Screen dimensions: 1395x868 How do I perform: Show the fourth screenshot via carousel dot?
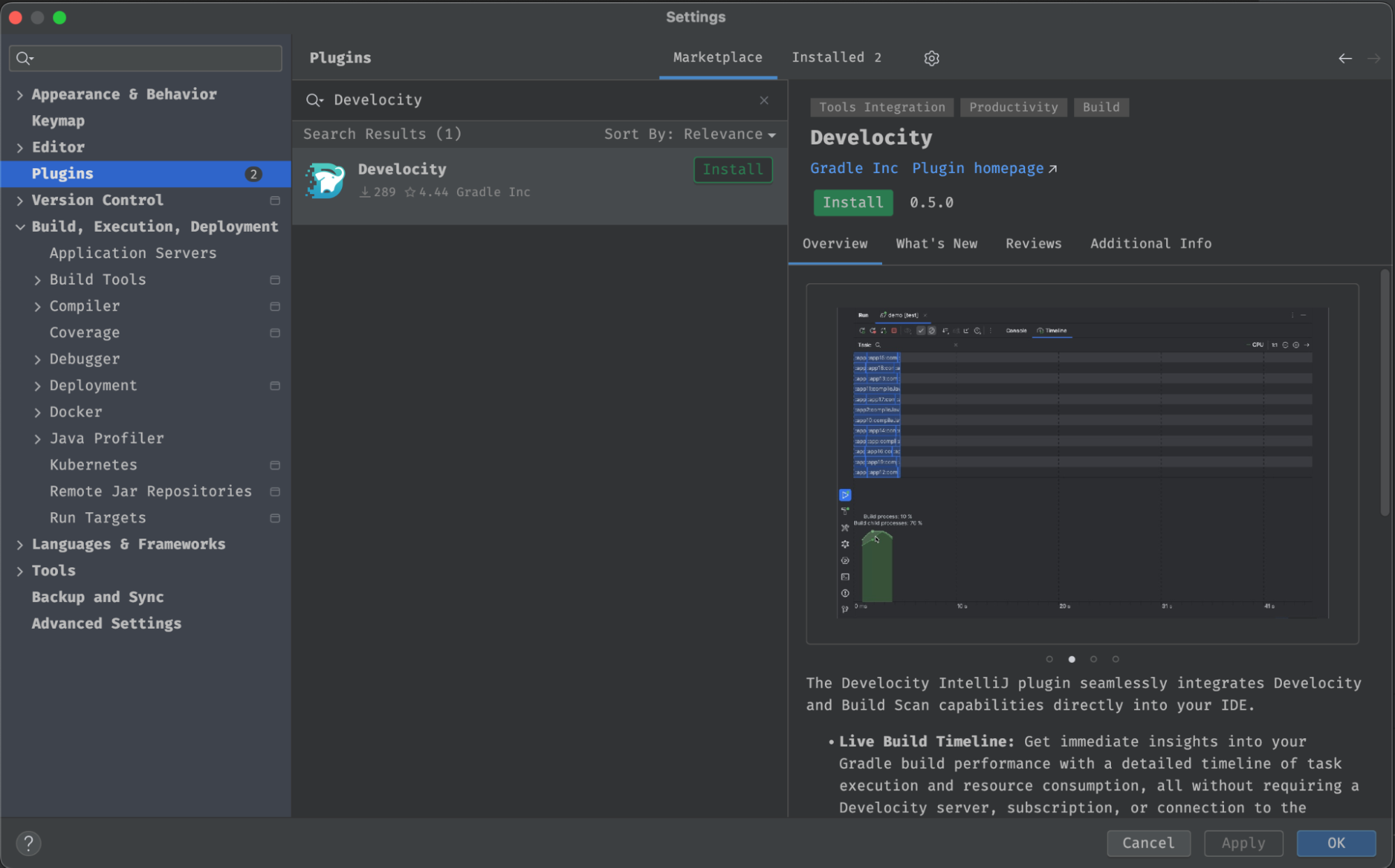1116,659
